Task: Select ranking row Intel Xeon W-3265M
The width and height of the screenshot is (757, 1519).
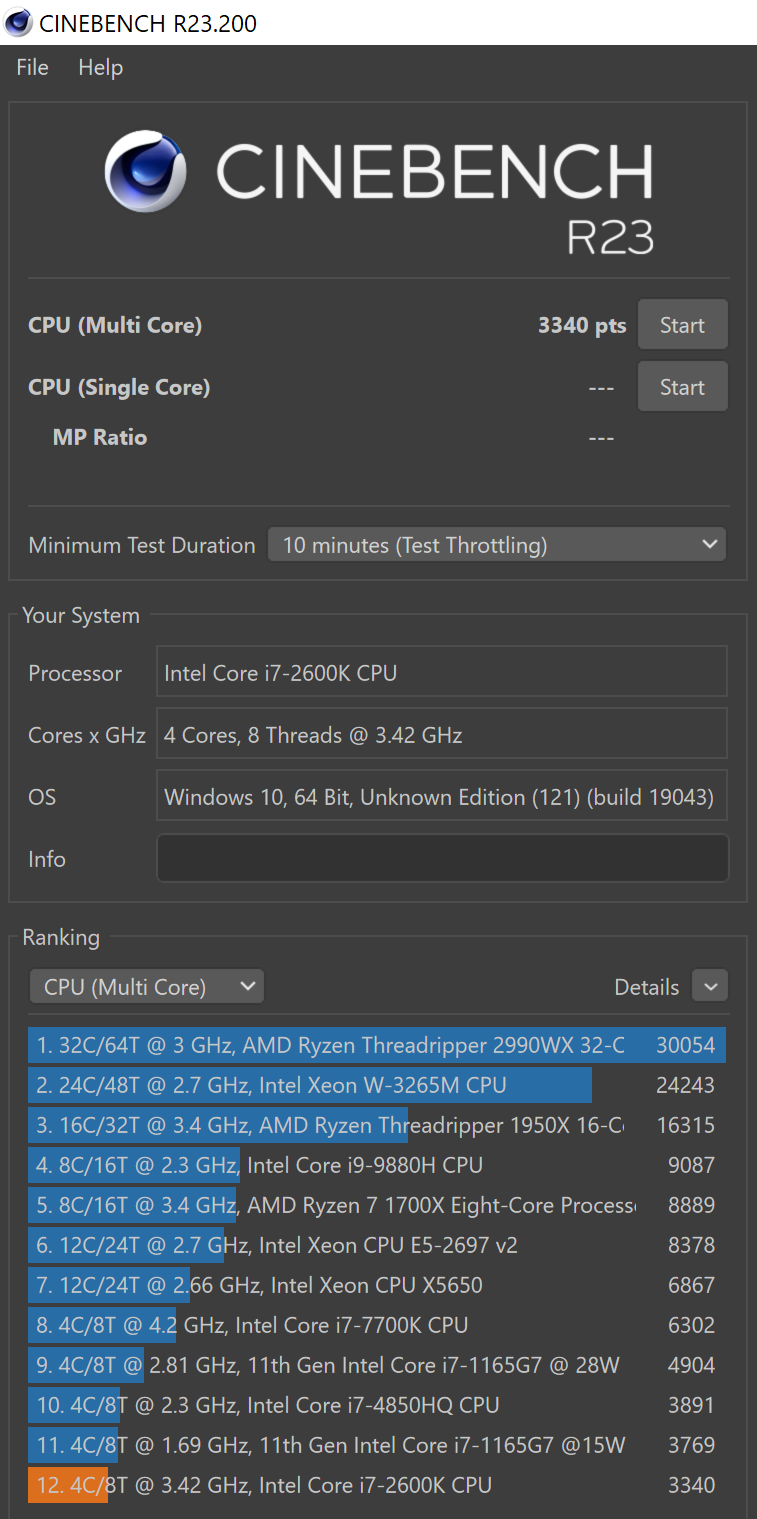Action: point(377,1085)
